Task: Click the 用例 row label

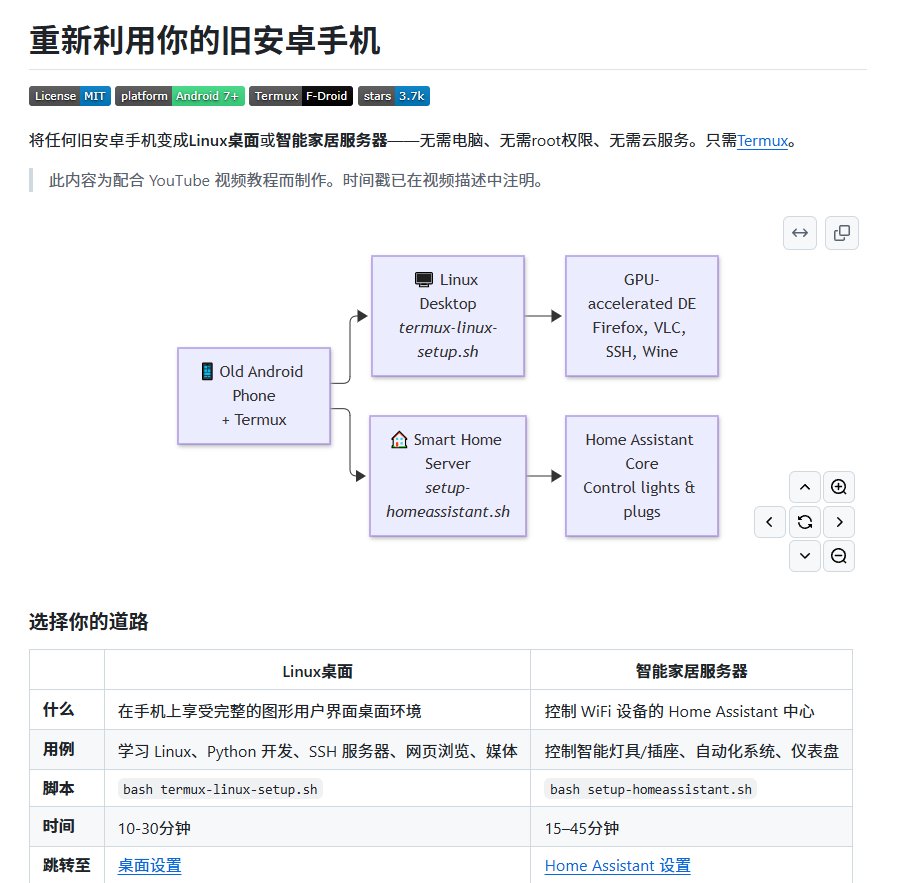Action: click(x=58, y=749)
